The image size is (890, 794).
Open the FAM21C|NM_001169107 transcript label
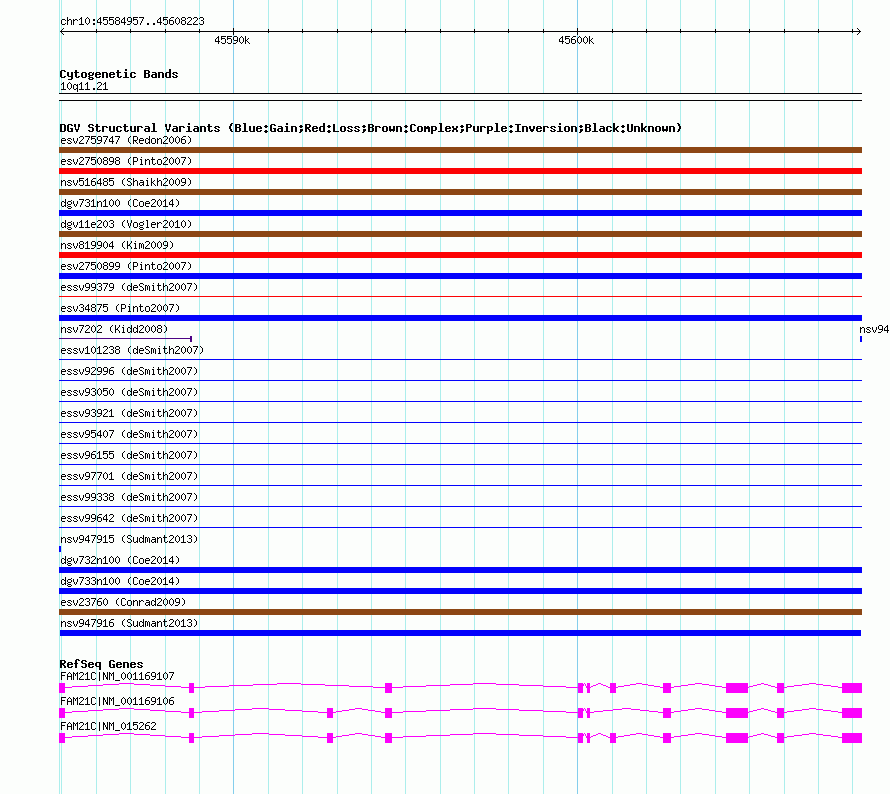(x=117, y=676)
